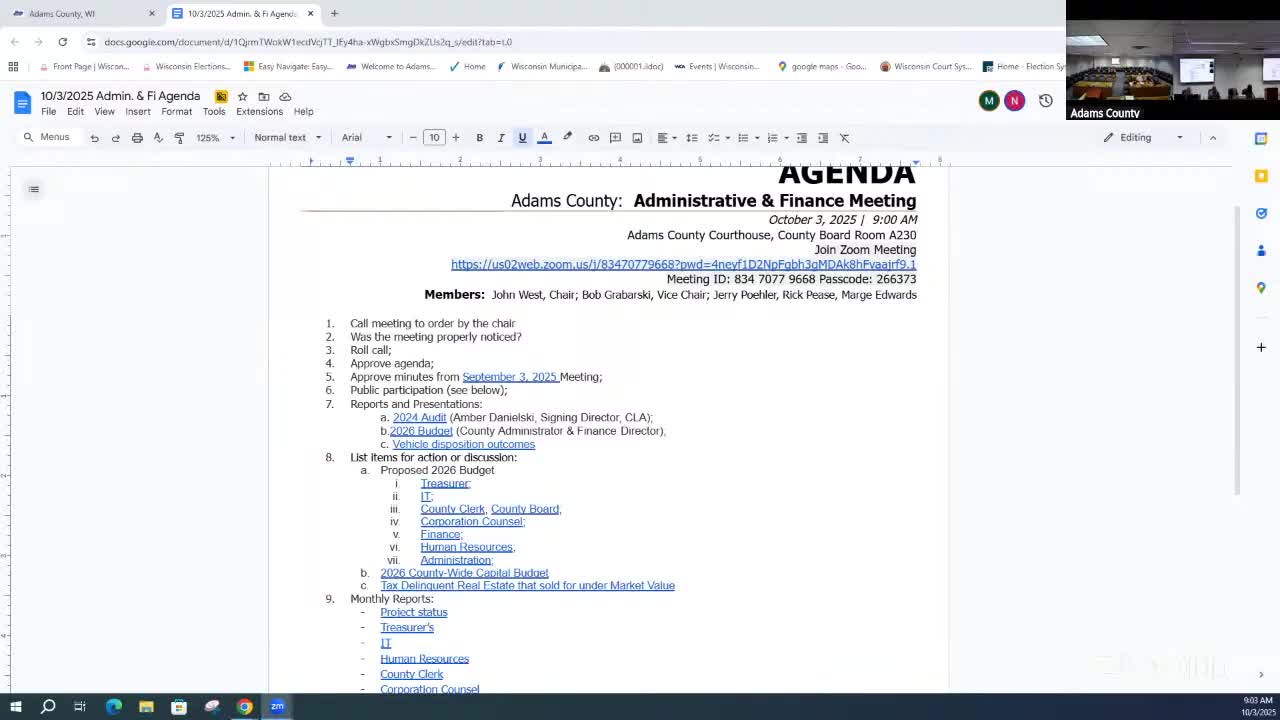Click the Print icon in toolbar
The height and width of the screenshot is (720, 1280).
click(137, 138)
